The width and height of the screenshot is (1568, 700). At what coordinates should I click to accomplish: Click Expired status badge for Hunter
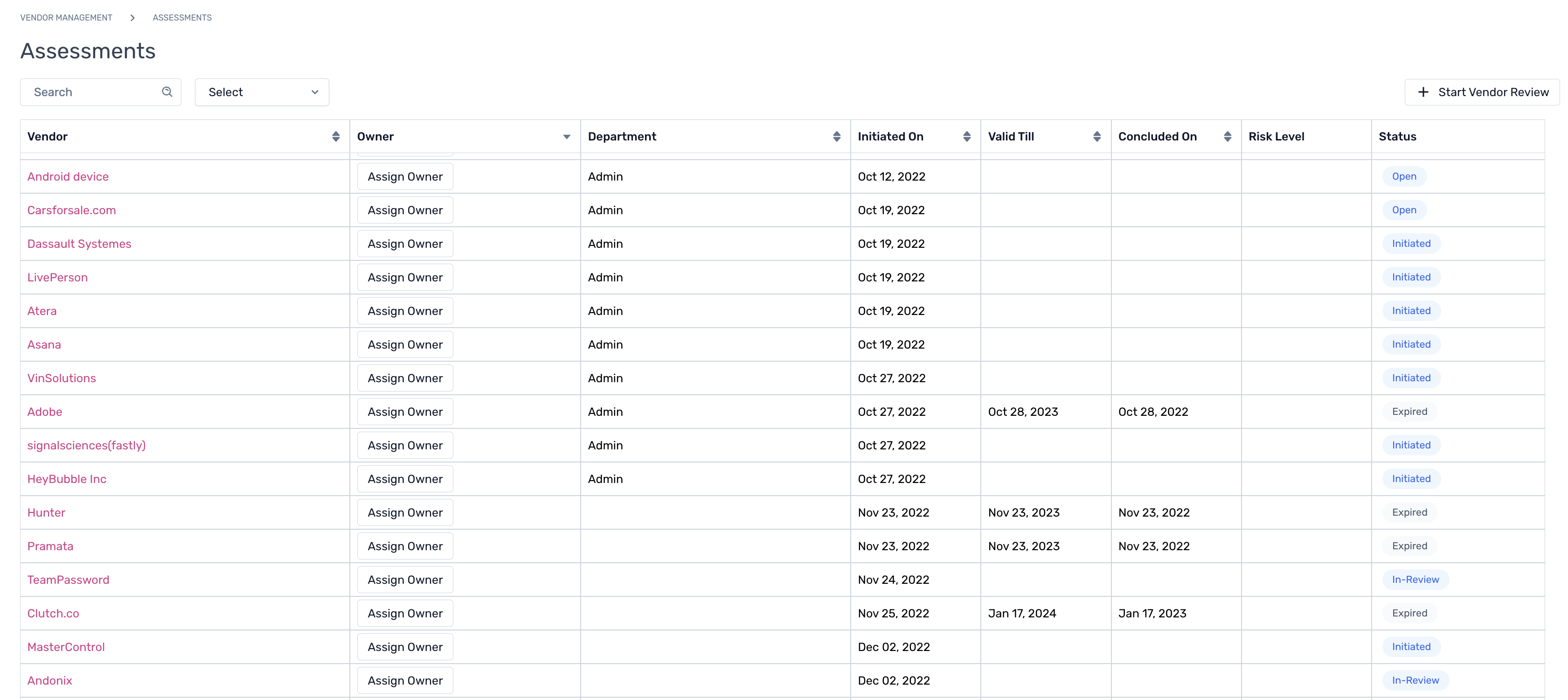pos(1409,512)
